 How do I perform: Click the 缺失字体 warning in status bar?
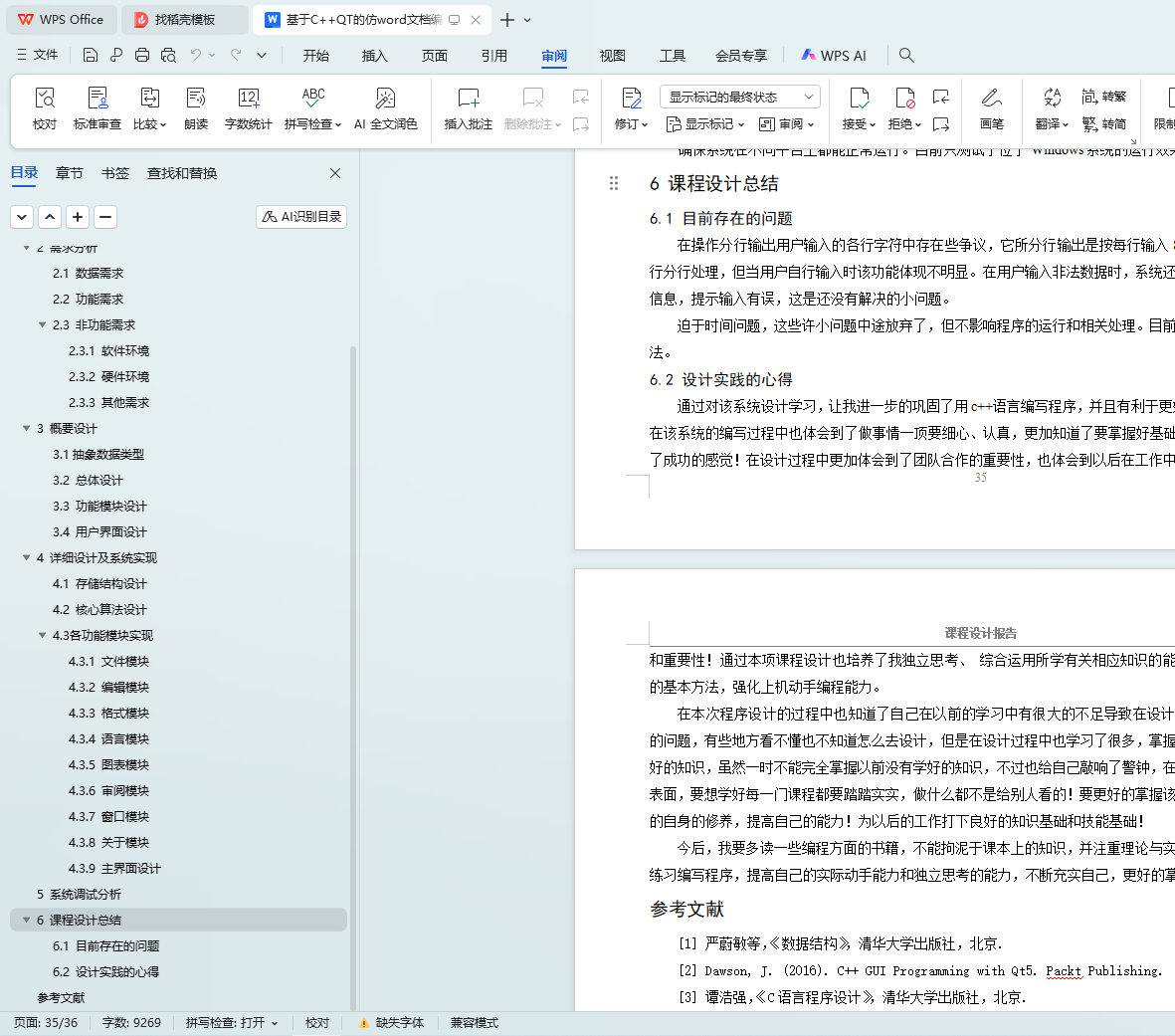[391, 1022]
